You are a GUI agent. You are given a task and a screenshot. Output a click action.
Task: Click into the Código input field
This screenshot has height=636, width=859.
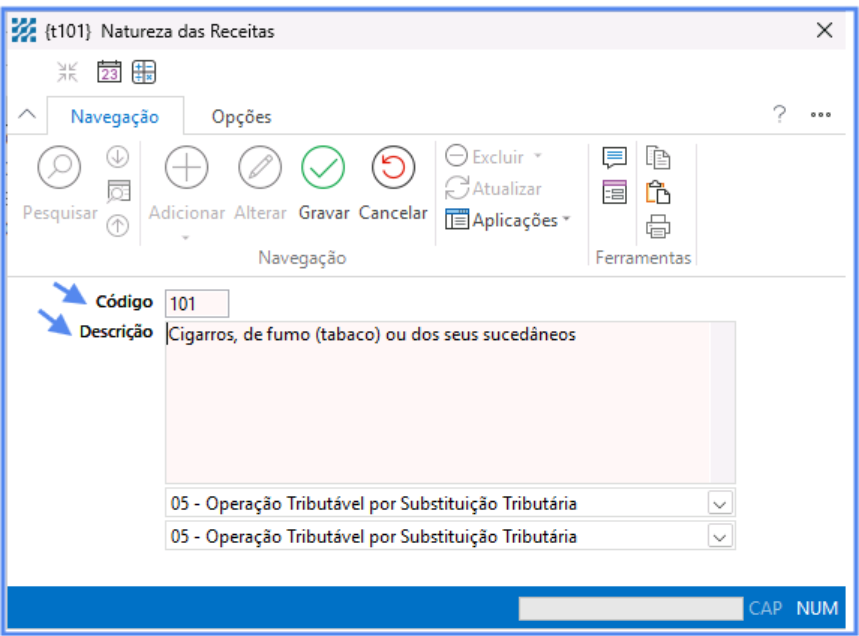197,303
